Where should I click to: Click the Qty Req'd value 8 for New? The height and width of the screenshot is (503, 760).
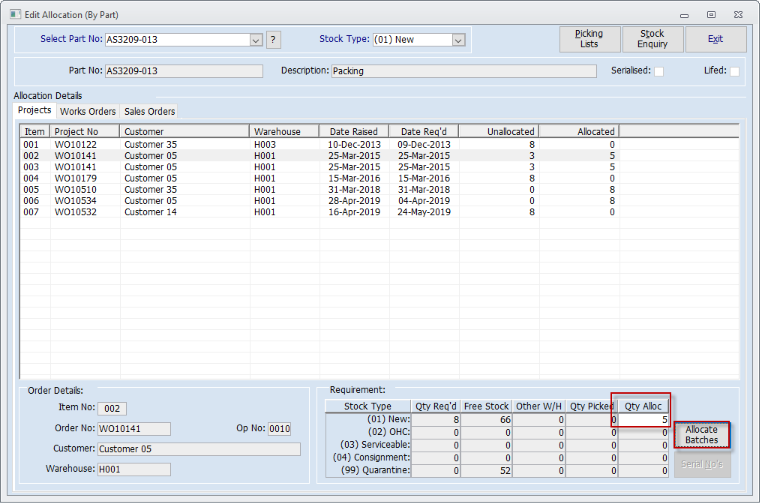pyautogui.click(x=435, y=420)
